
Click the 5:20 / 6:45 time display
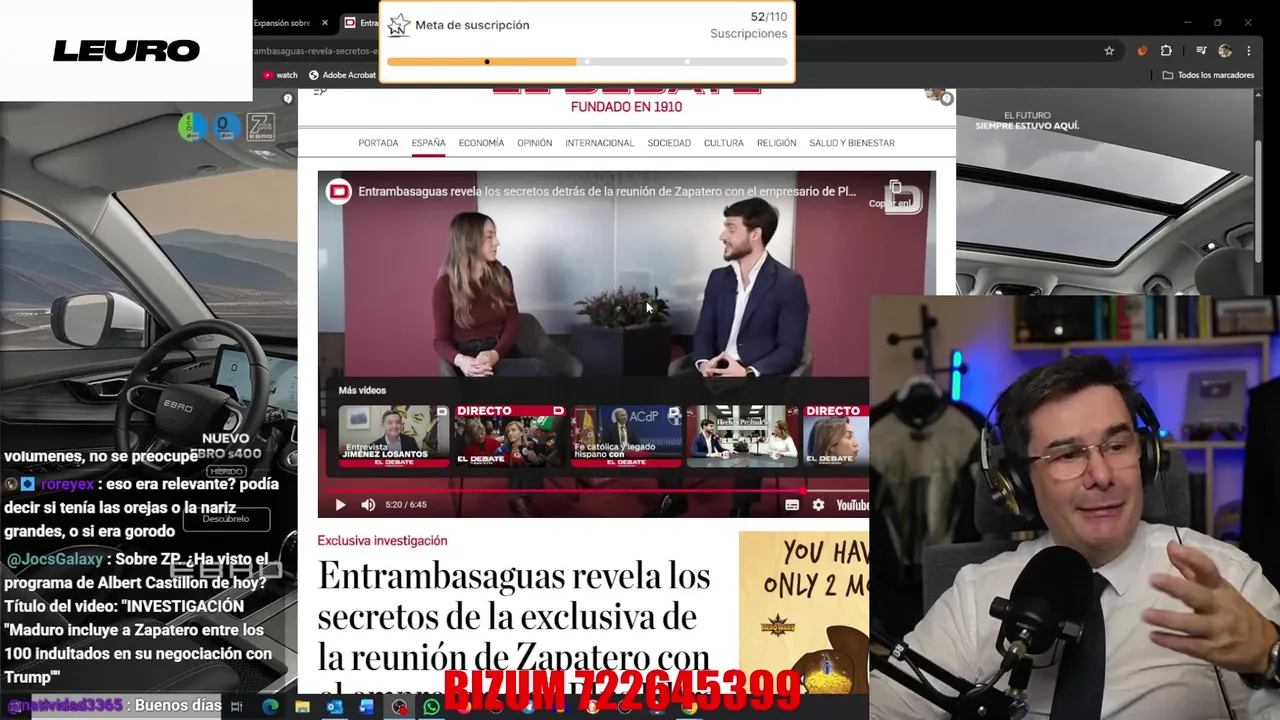click(406, 505)
